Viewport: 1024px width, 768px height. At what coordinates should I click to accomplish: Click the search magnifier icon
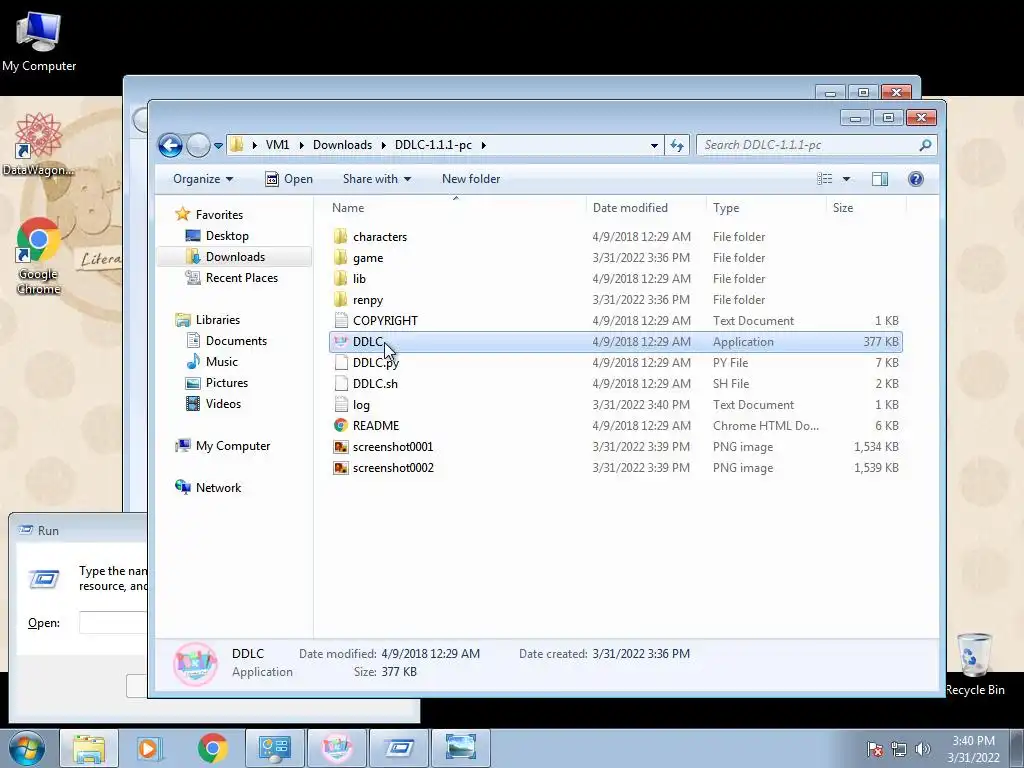click(x=925, y=145)
